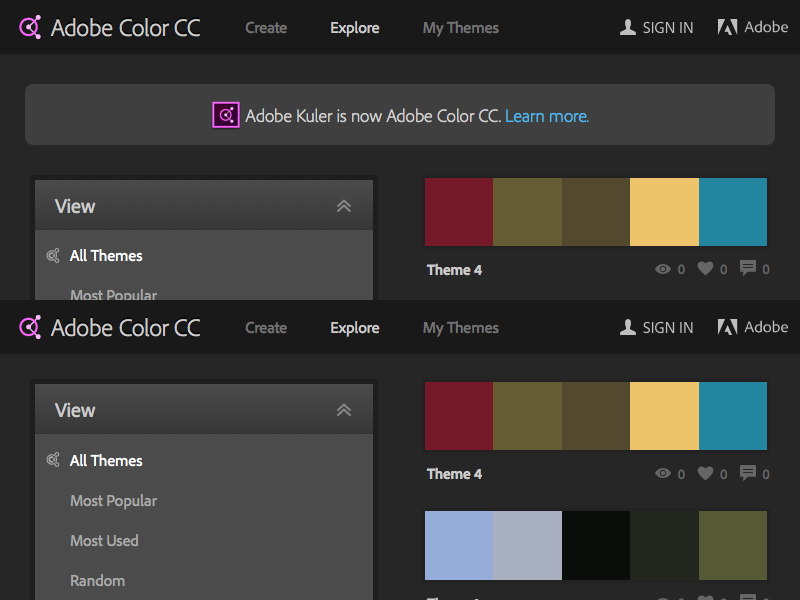
Task: Open the Theme 4 title under the lower palette
Action: pyautogui.click(x=454, y=474)
